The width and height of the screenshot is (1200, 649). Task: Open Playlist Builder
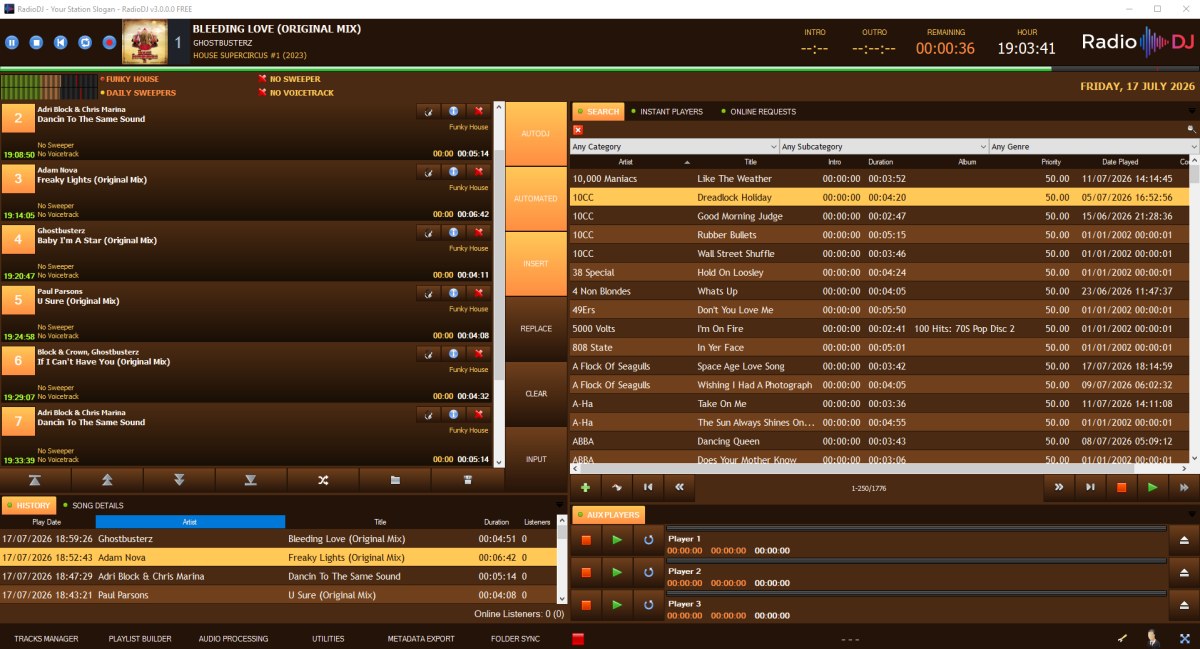(140, 639)
